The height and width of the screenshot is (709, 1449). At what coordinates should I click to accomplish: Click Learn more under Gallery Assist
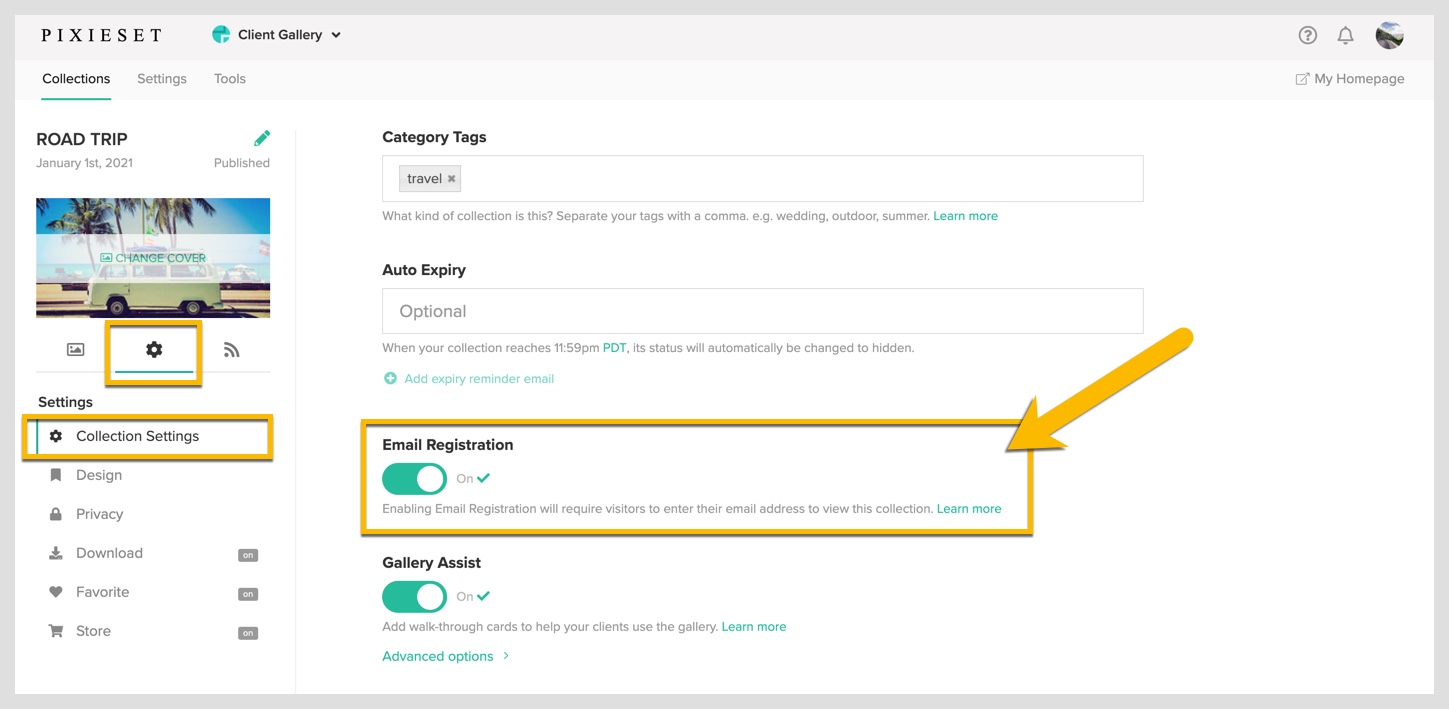pos(754,627)
